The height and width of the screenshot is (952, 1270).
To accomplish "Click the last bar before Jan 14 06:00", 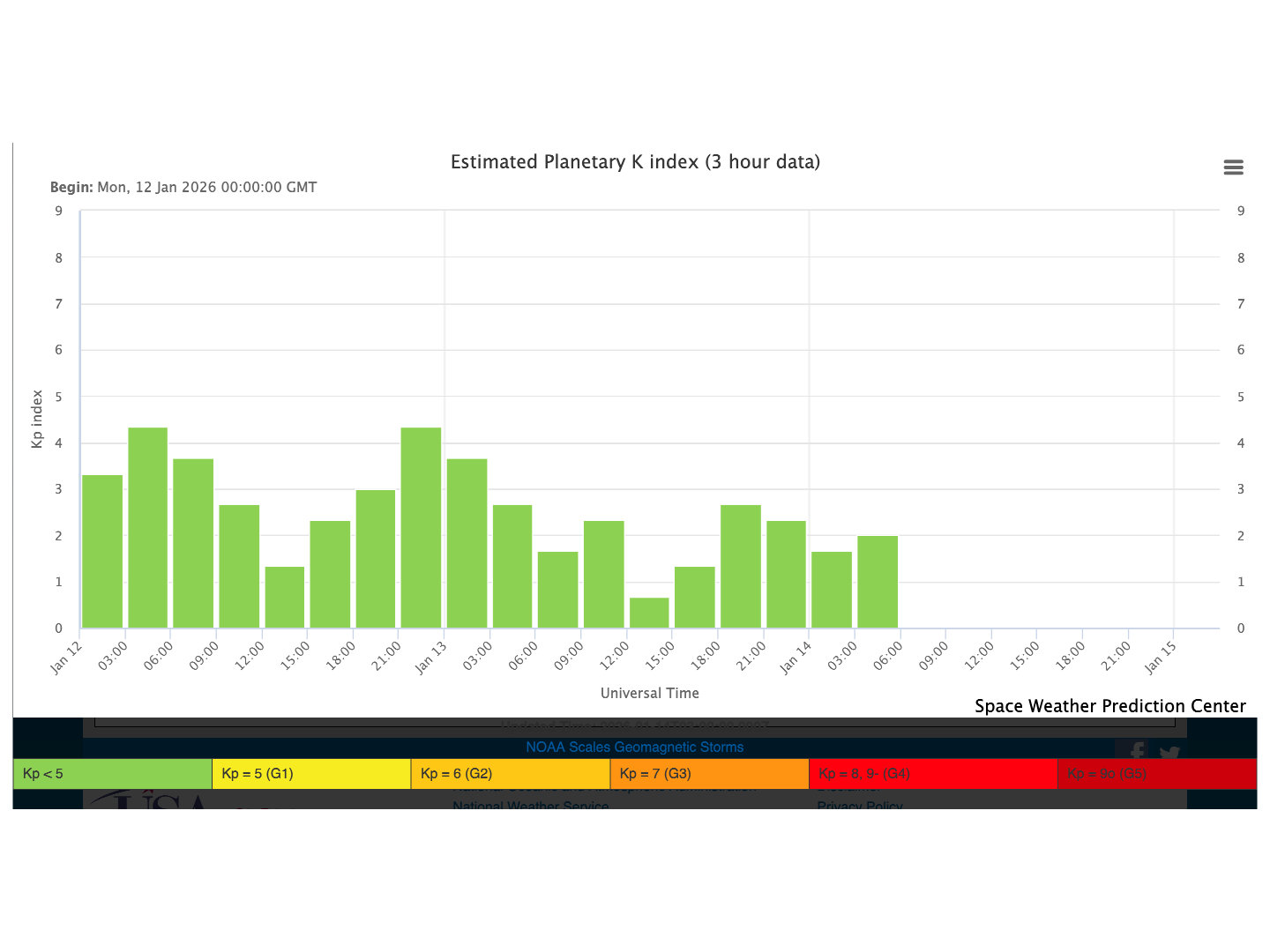I will 878,582.
